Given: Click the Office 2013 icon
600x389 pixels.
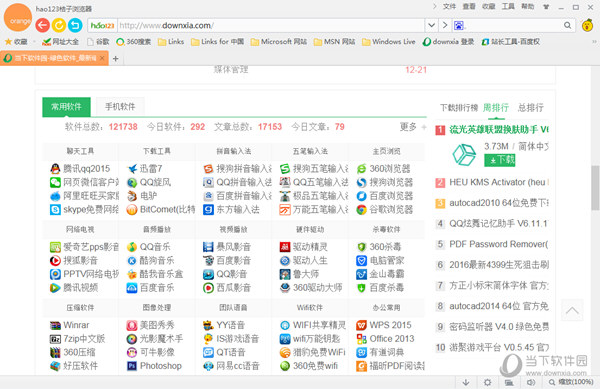Looking at the screenshot, I should pos(362,339).
